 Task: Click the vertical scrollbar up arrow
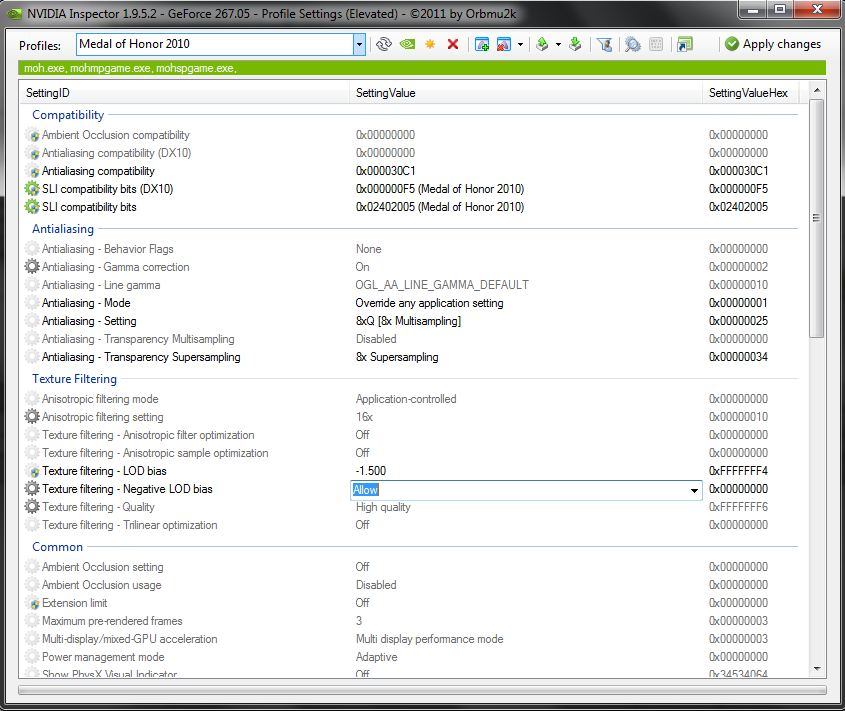pyautogui.click(x=816, y=90)
